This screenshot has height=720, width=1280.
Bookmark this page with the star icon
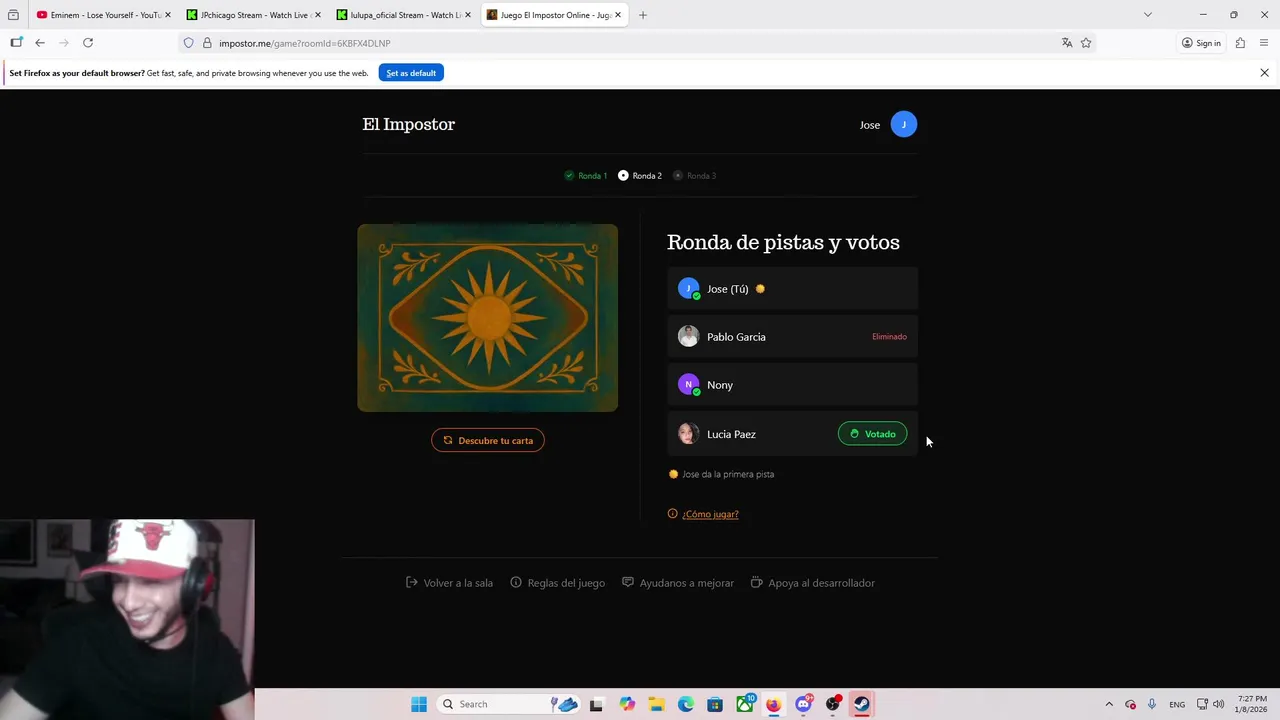[1086, 43]
